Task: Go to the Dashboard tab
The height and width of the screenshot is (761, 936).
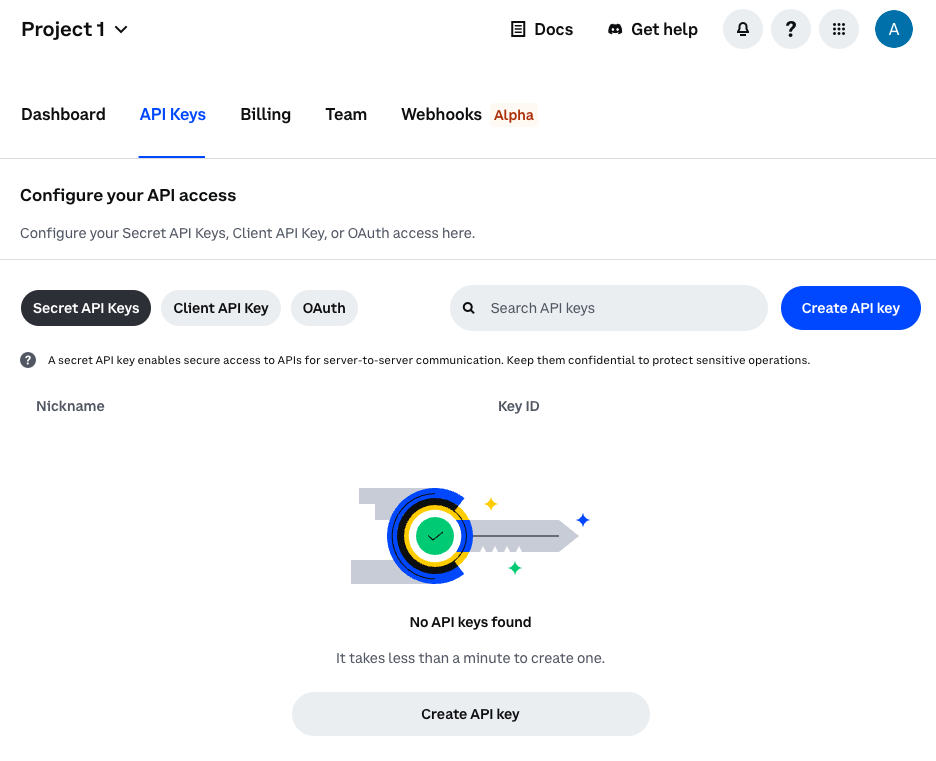Action: click(63, 114)
